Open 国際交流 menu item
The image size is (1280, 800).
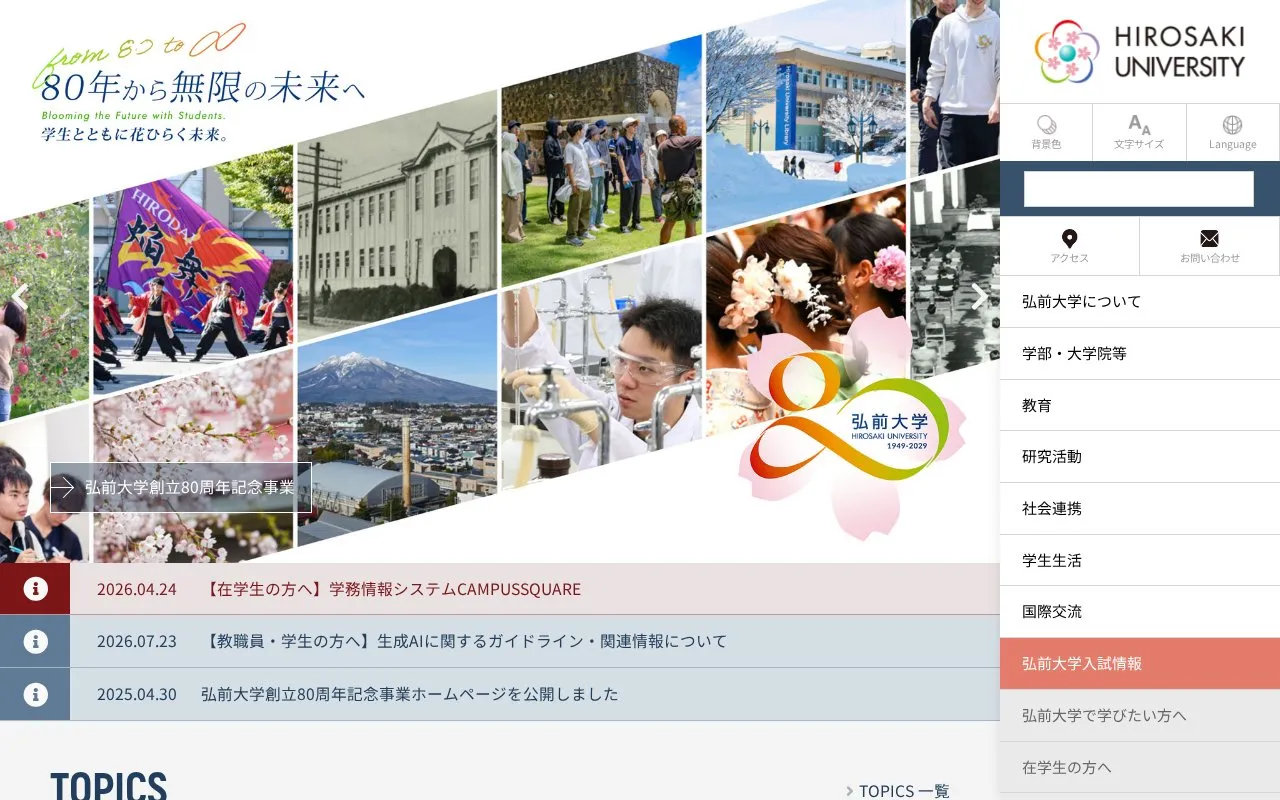tap(1140, 611)
